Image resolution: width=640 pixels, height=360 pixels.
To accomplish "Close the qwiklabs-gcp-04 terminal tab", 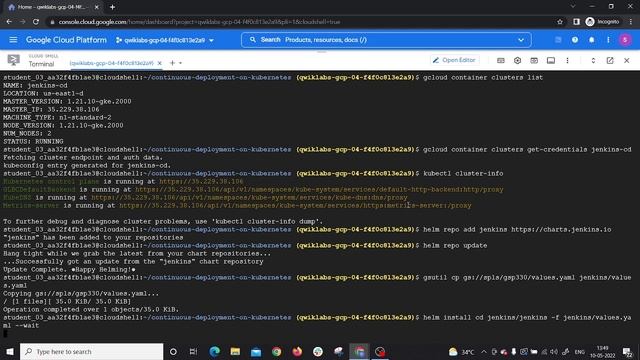I will coord(160,63).
